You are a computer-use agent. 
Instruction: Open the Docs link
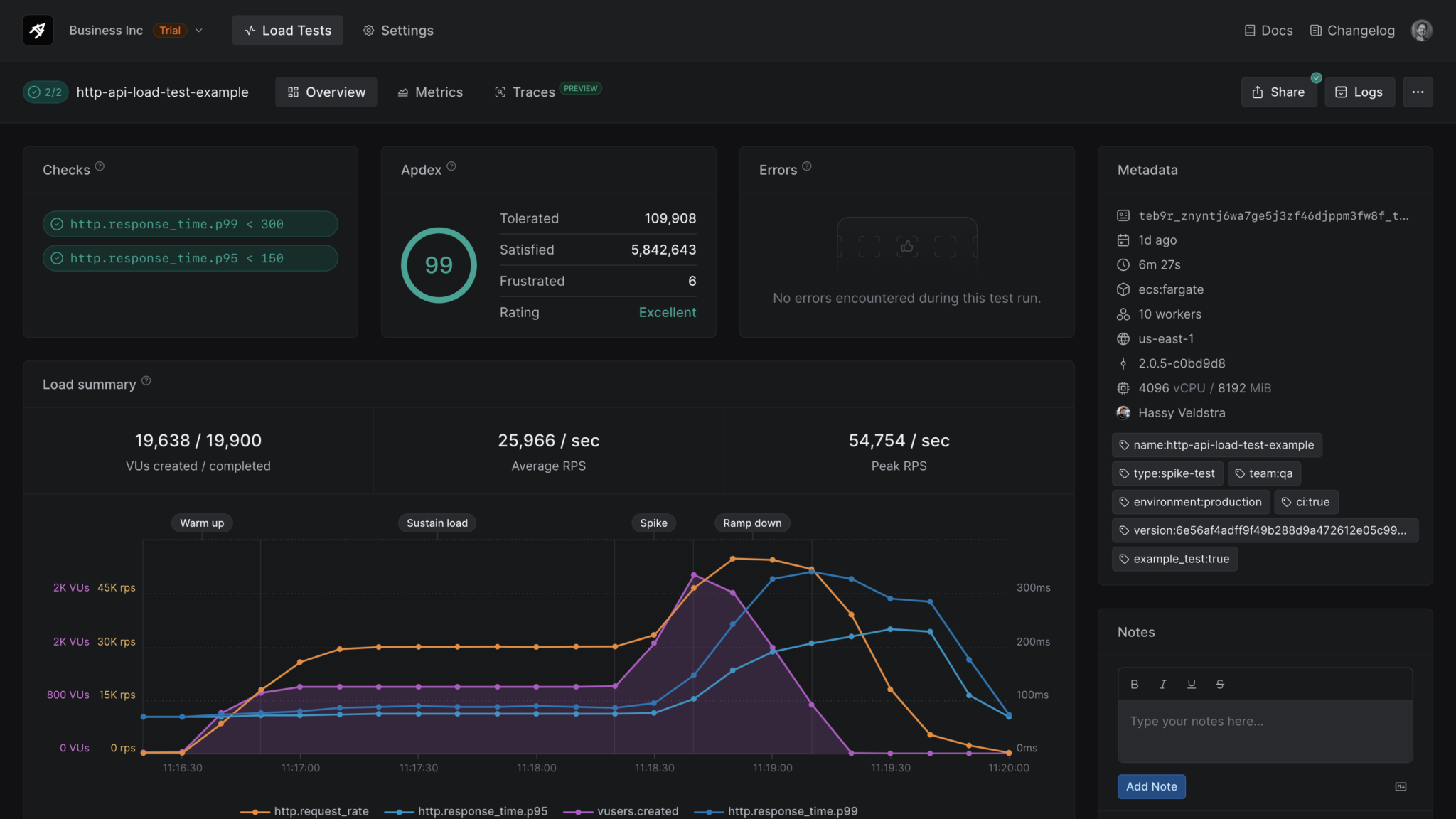pyautogui.click(x=1268, y=30)
